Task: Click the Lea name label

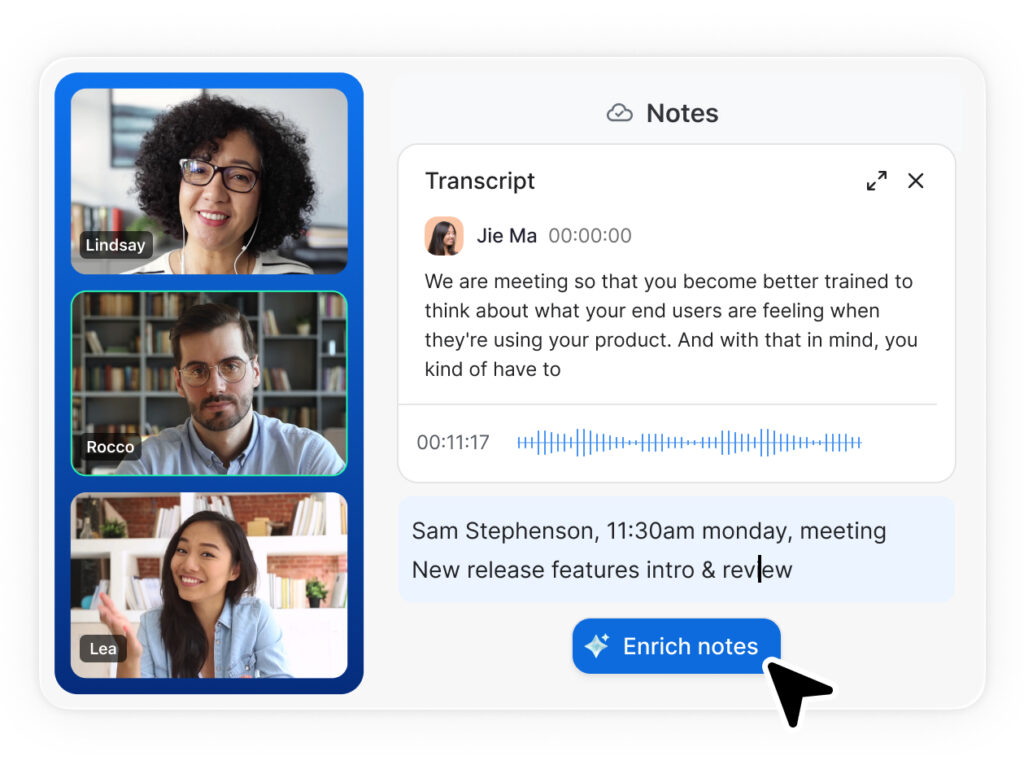Action: click(x=103, y=649)
